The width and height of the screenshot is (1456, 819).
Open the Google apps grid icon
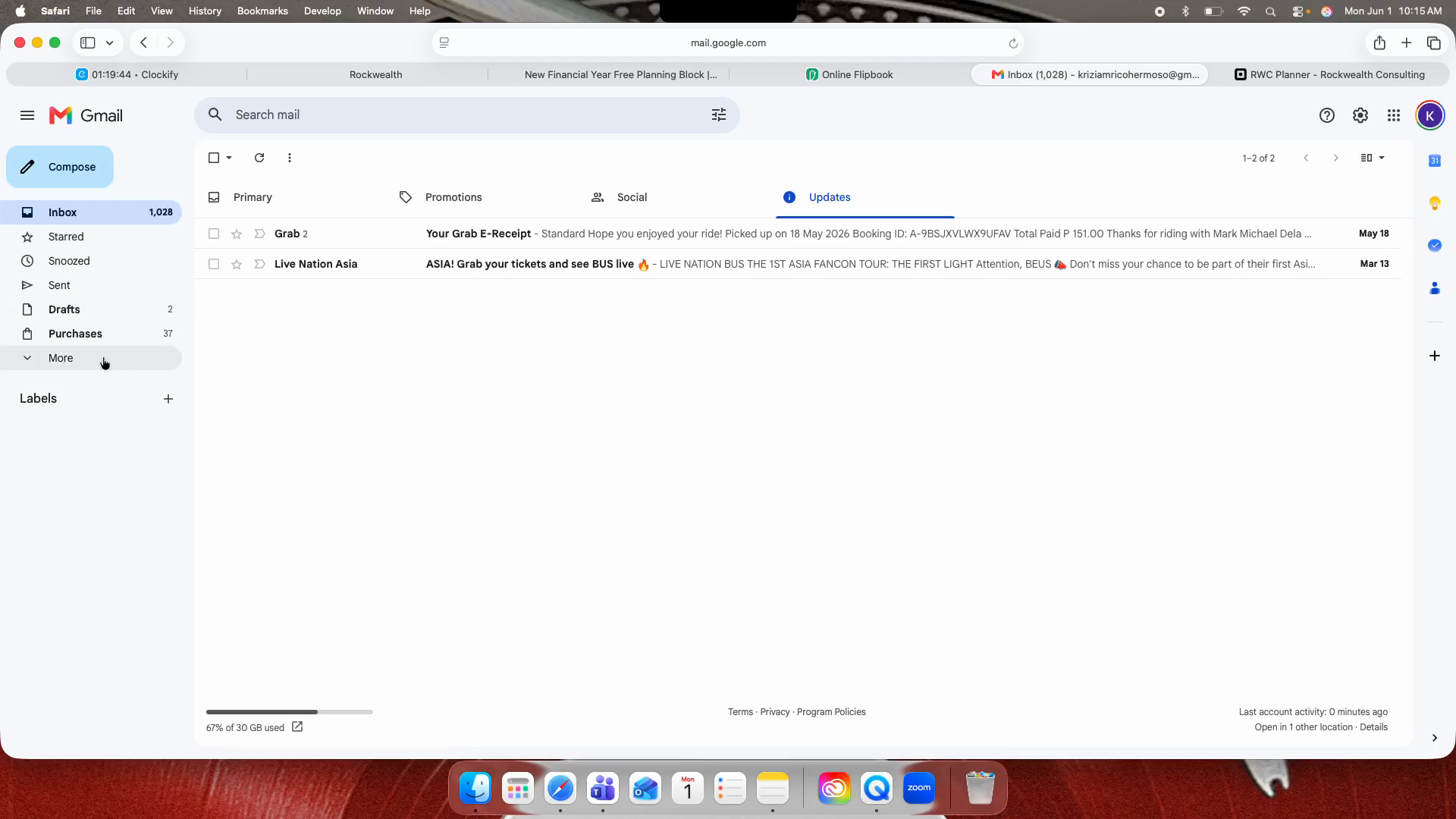(1394, 115)
